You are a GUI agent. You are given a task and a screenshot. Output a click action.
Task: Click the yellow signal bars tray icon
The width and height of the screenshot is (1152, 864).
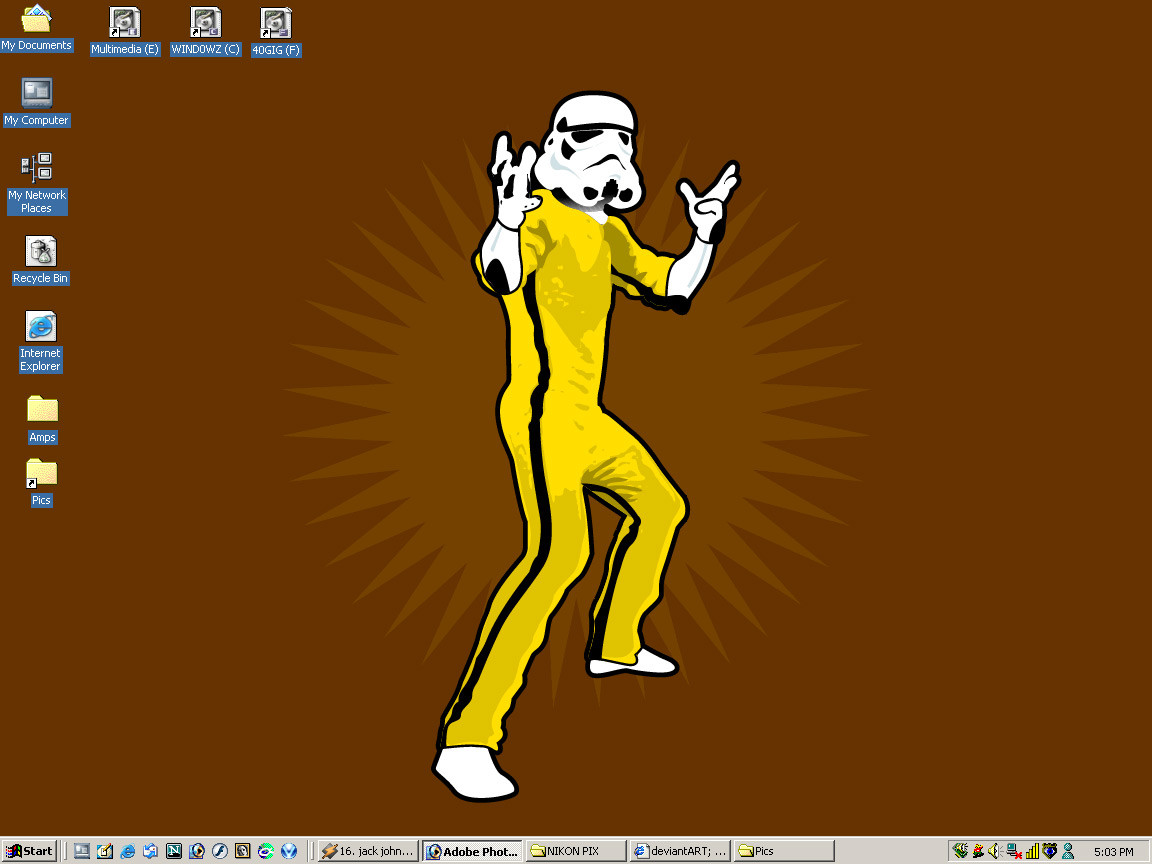click(x=1032, y=851)
